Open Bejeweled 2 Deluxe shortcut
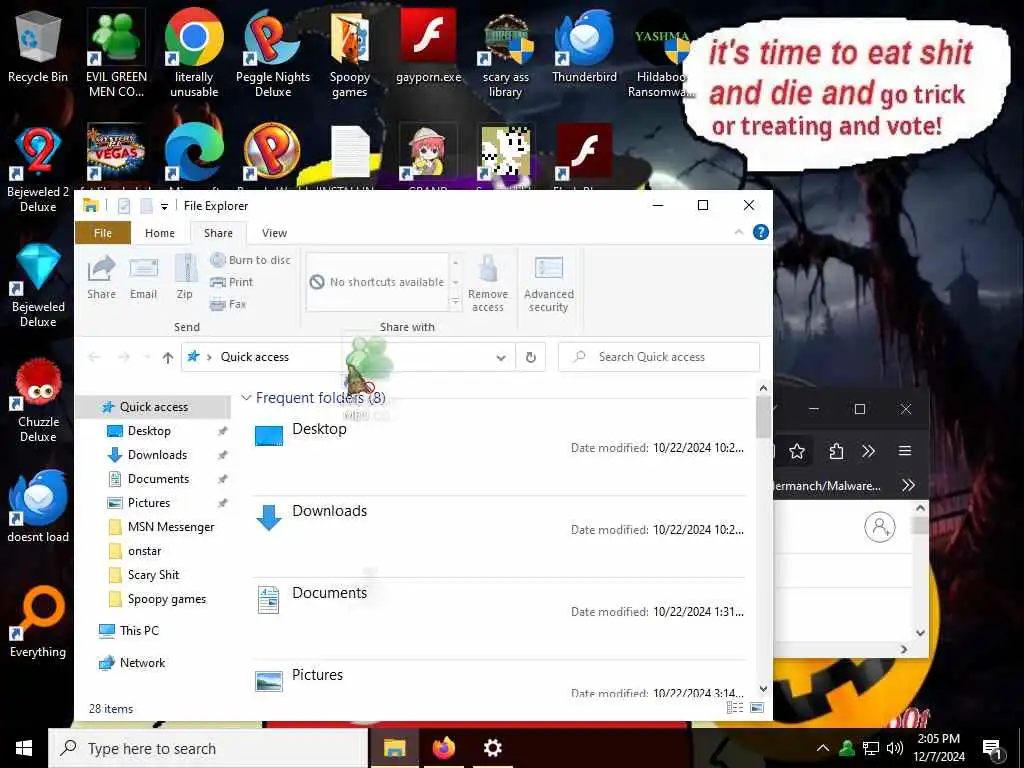Viewport: 1024px width, 768px height. (38, 170)
